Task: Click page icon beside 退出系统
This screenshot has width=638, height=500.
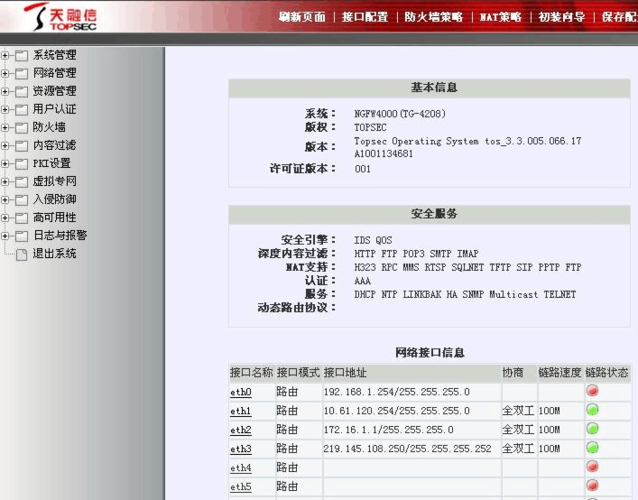Action: pos(22,254)
